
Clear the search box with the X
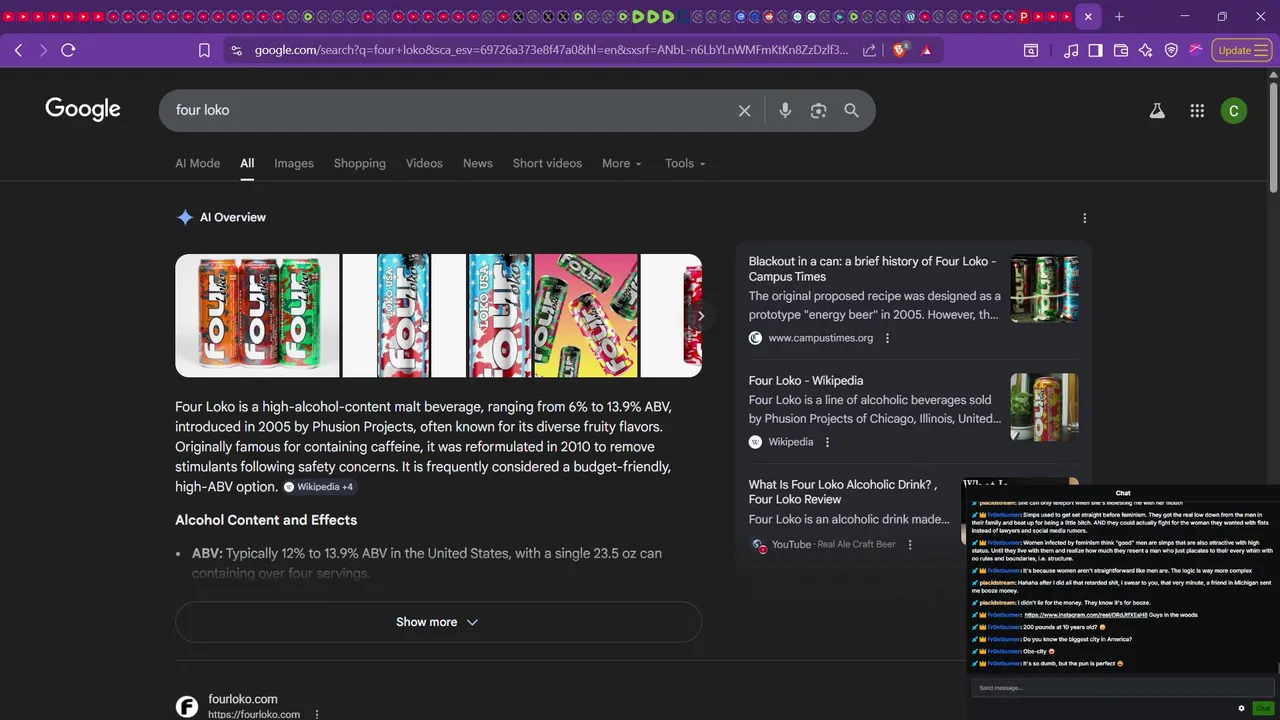click(x=744, y=111)
